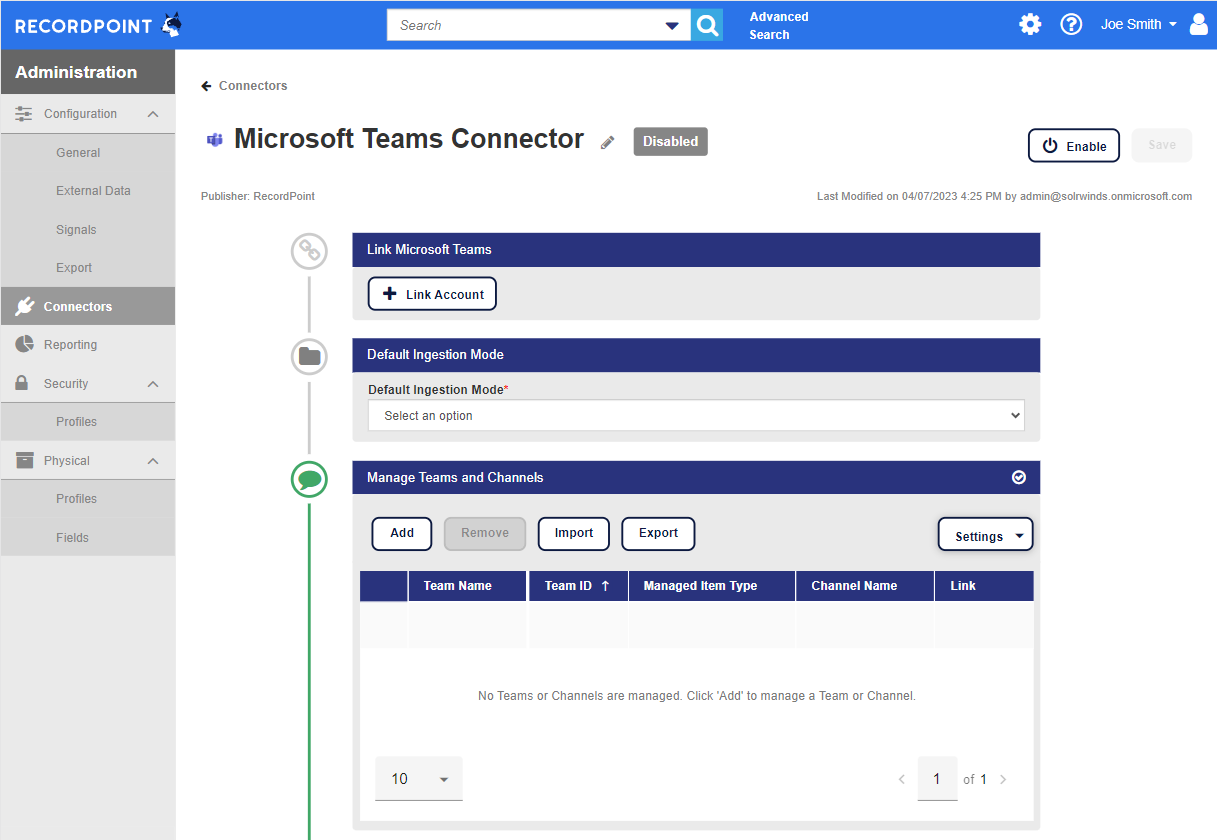
Task: Click the Default Ingestion Mode folder step icon
Action: 309,356
